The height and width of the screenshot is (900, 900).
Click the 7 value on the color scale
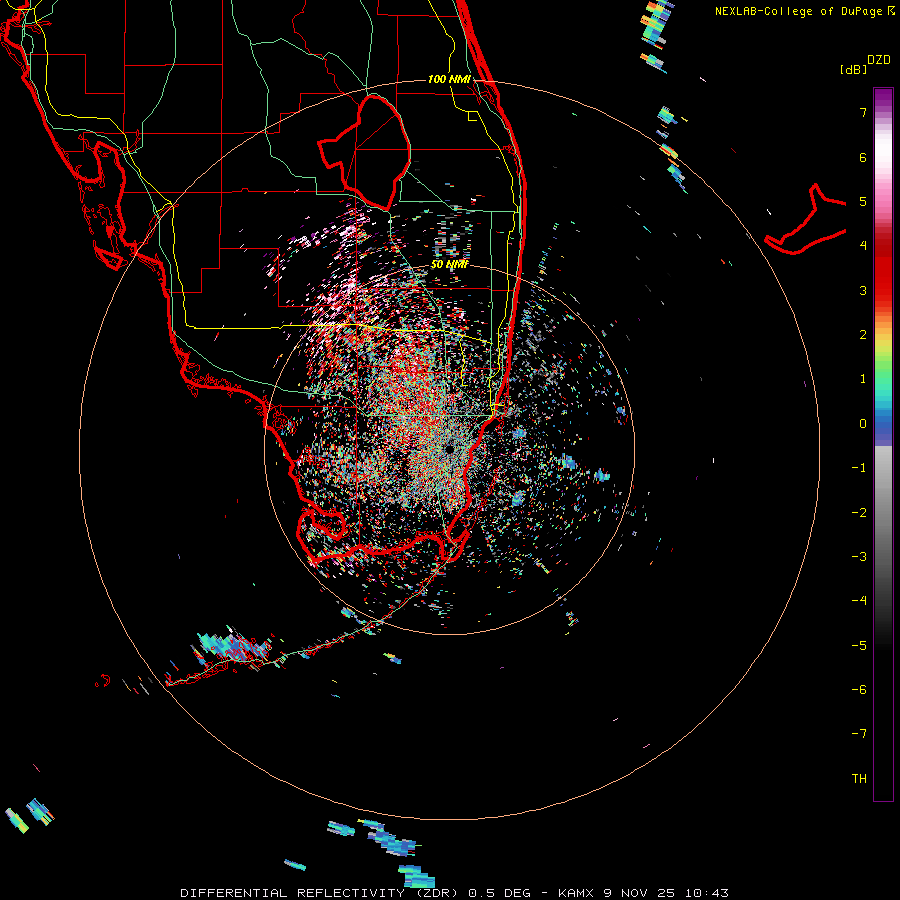click(x=863, y=112)
